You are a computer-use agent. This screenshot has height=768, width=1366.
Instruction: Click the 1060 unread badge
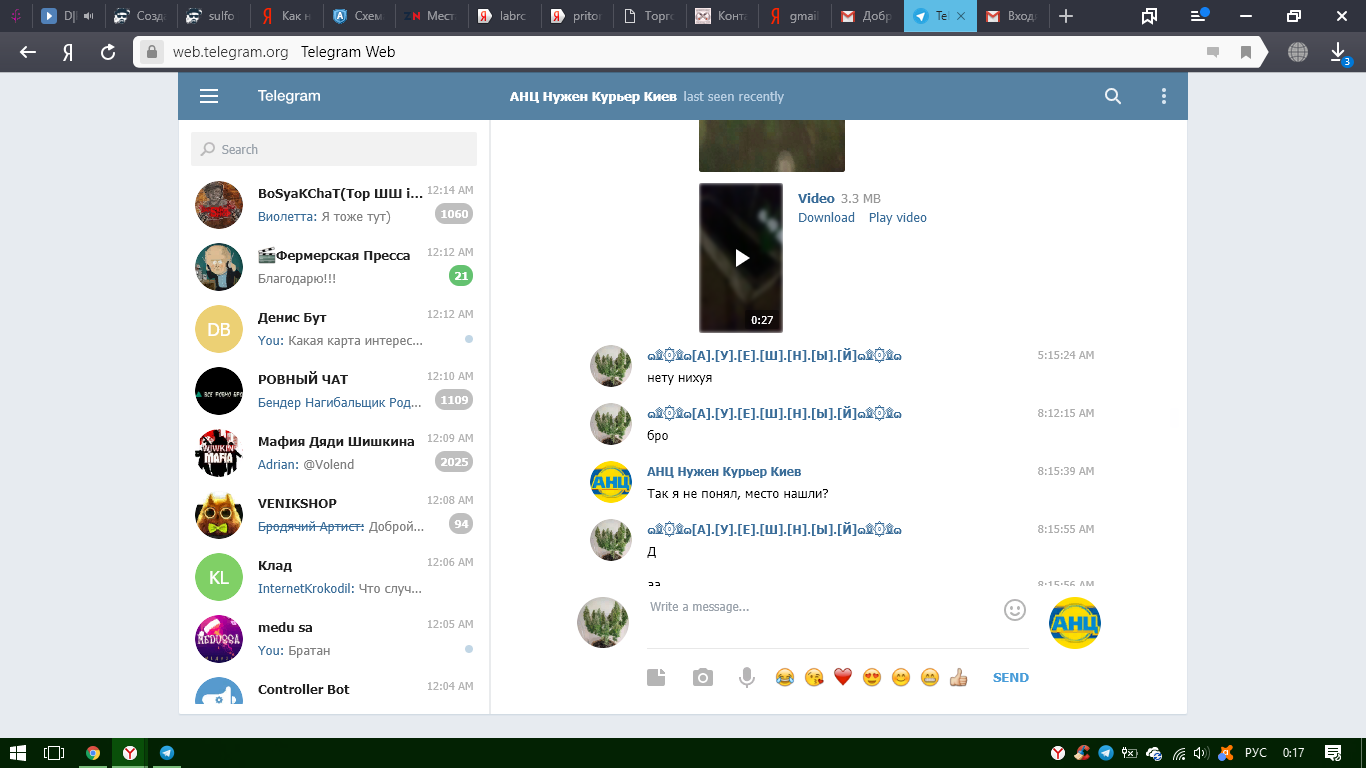point(454,214)
